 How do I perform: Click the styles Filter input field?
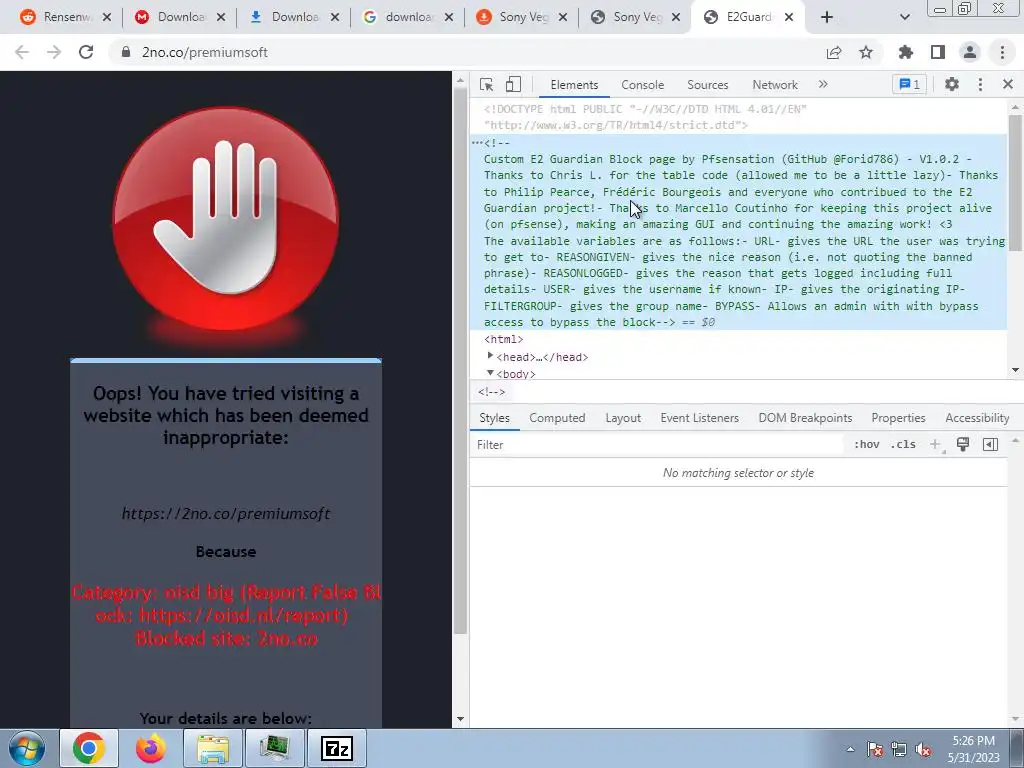[x=656, y=445]
